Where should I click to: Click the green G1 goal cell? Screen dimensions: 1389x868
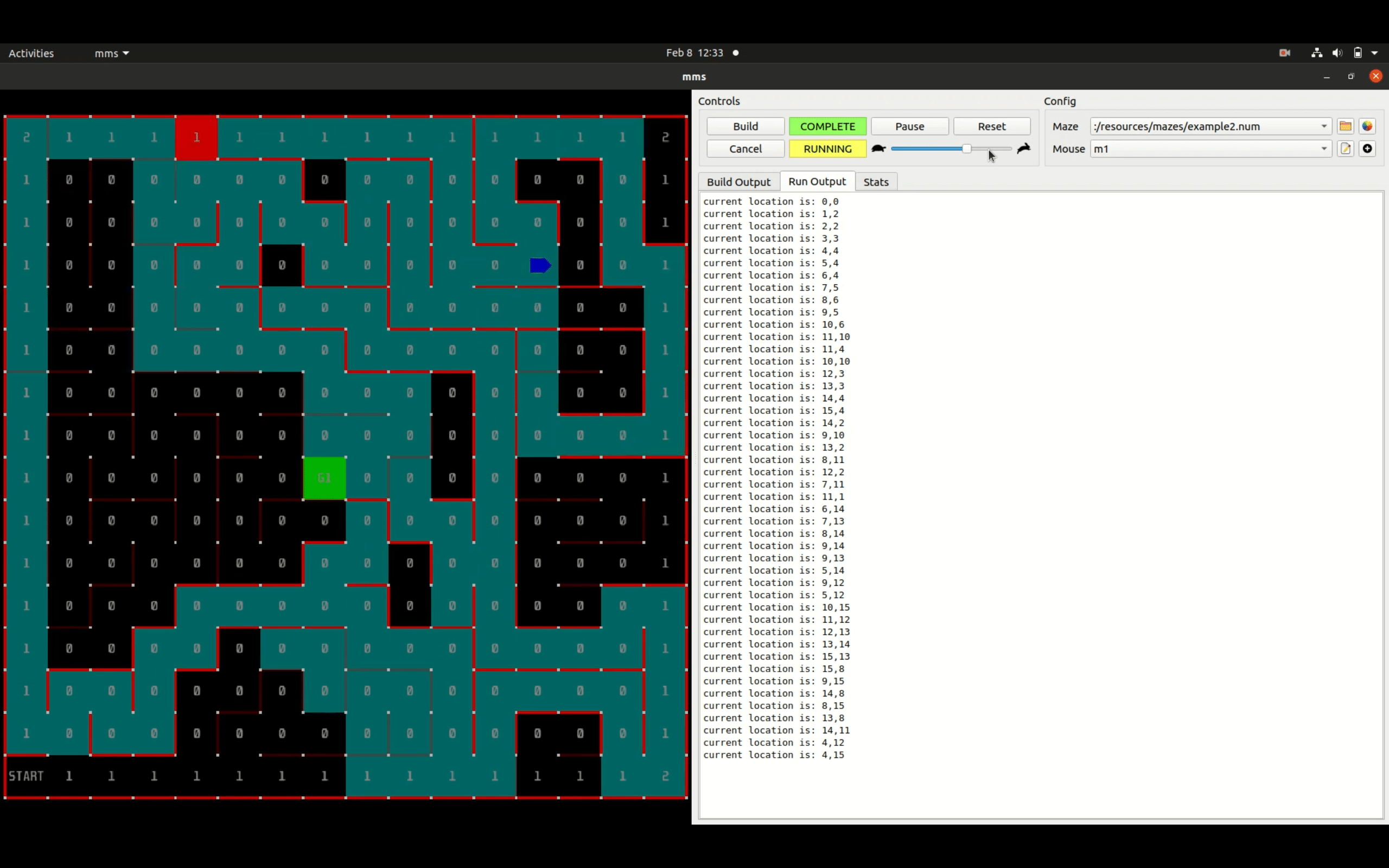[324, 478]
